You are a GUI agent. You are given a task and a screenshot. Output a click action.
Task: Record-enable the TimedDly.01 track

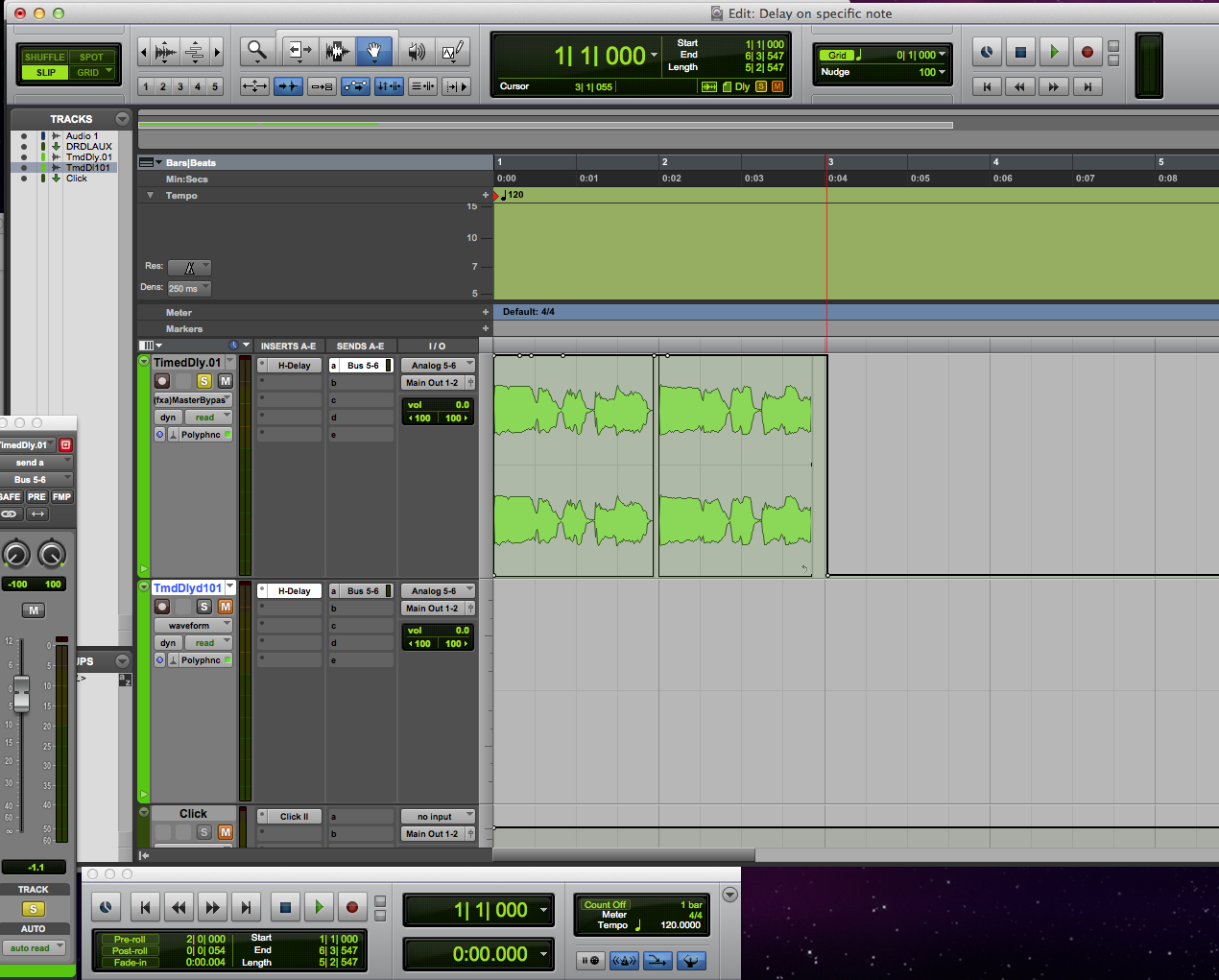coord(162,381)
